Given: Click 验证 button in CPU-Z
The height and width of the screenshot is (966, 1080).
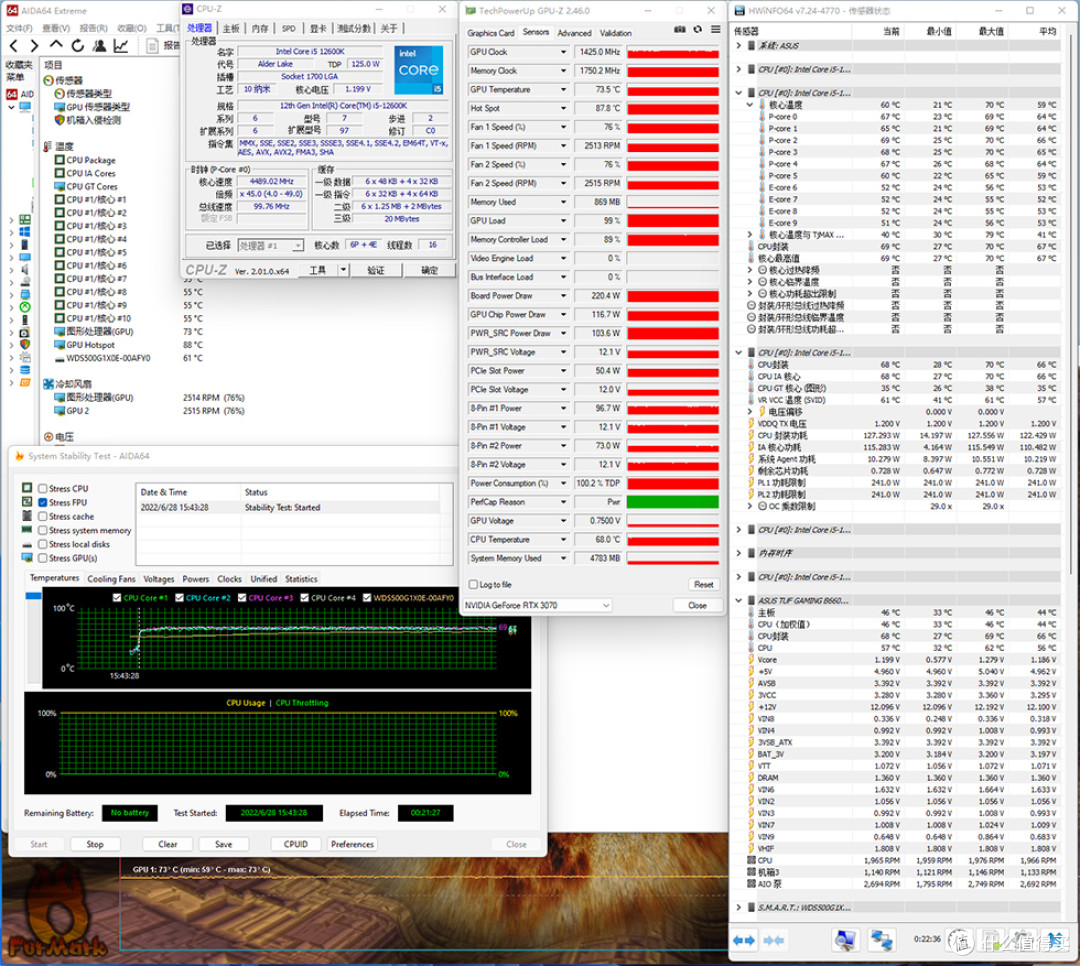Looking at the screenshot, I should pyautogui.click(x=376, y=270).
